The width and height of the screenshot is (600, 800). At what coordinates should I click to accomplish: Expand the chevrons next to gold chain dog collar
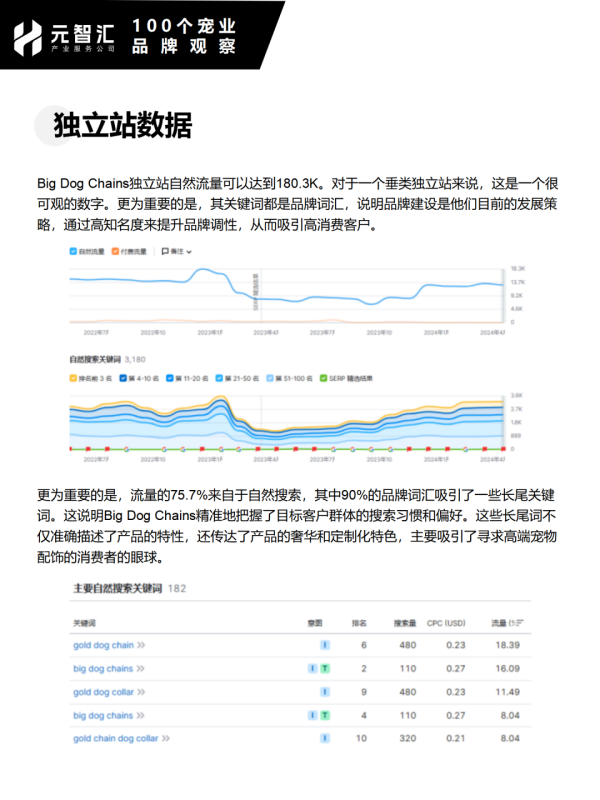(166, 738)
